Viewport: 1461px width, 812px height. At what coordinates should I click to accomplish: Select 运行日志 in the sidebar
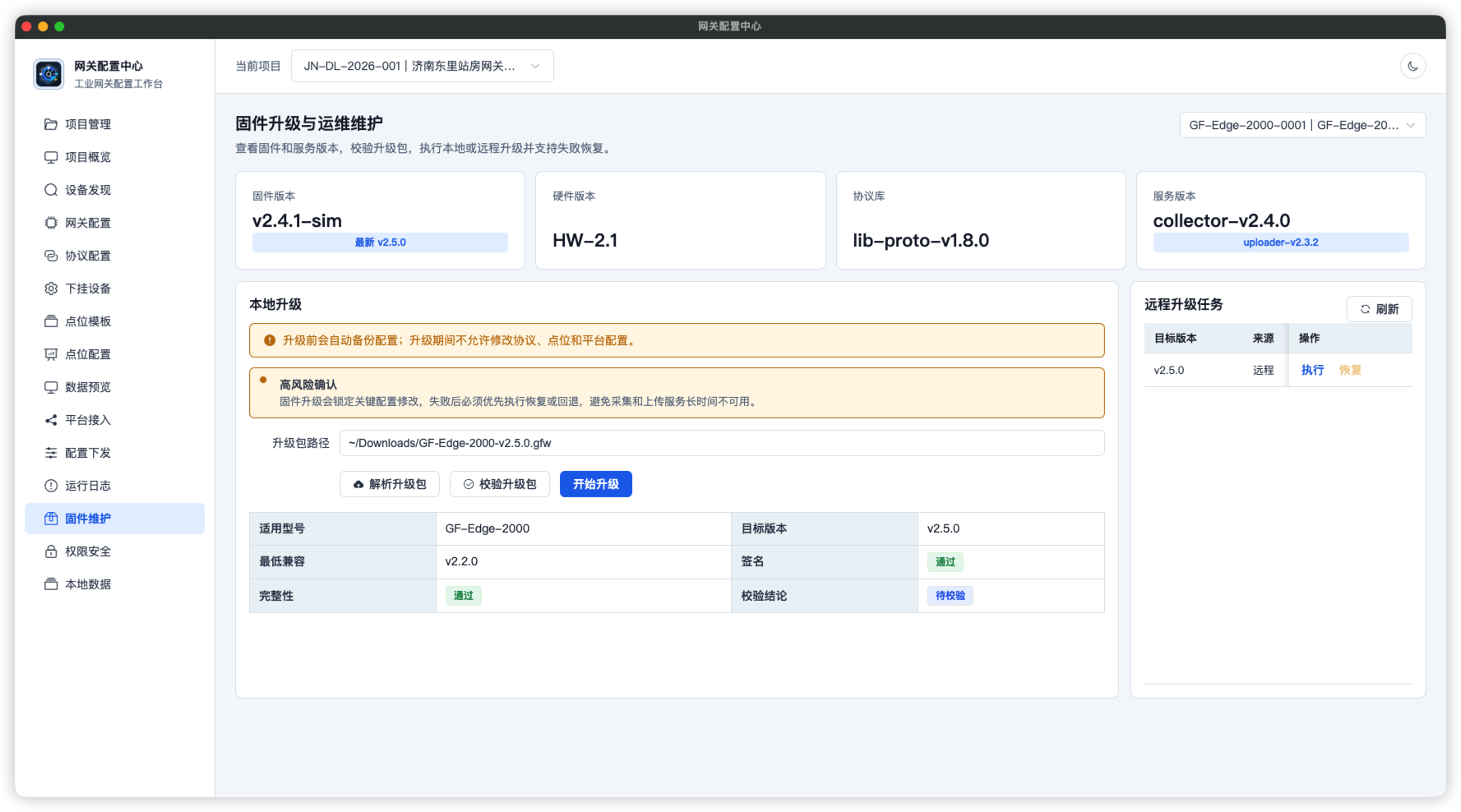pyautogui.click(x=115, y=486)
